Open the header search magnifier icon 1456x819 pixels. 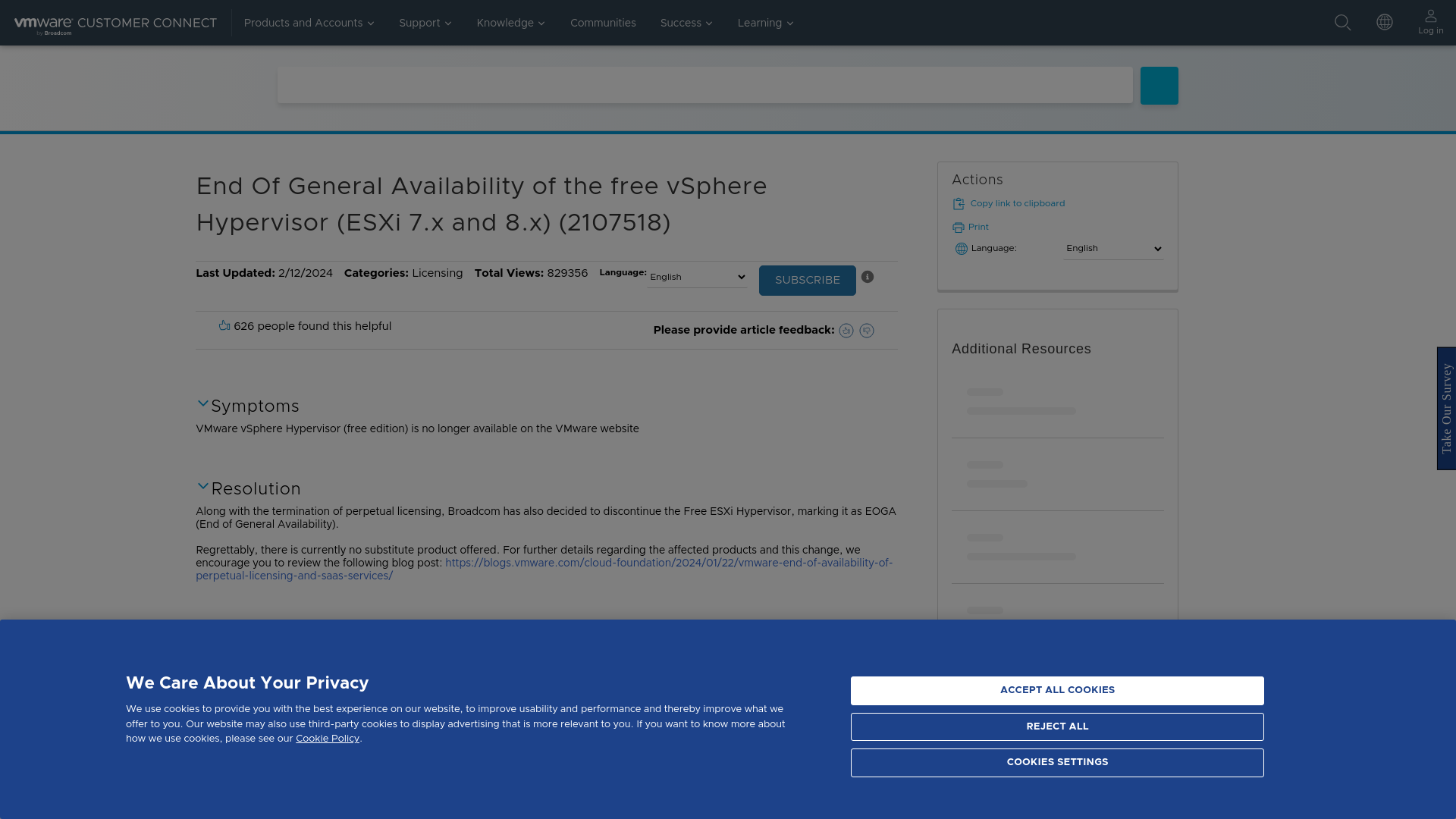click(1342, 23)
